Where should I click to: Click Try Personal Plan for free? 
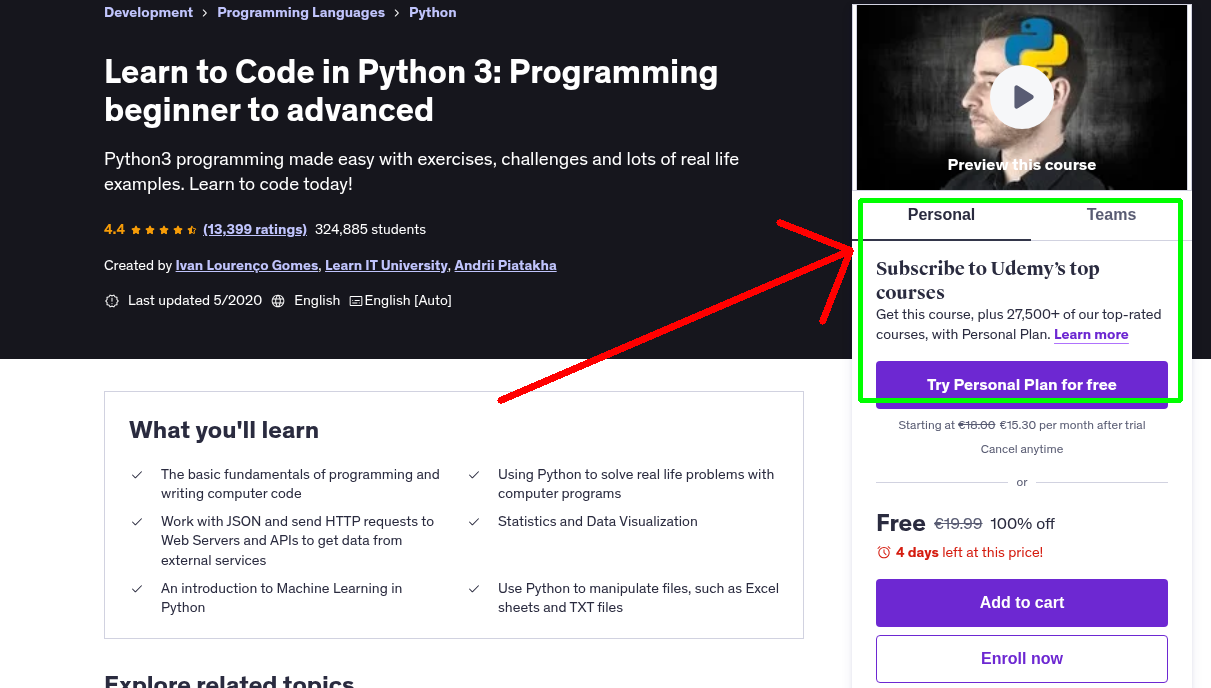pyautogui.click(x=1022, y=385)
